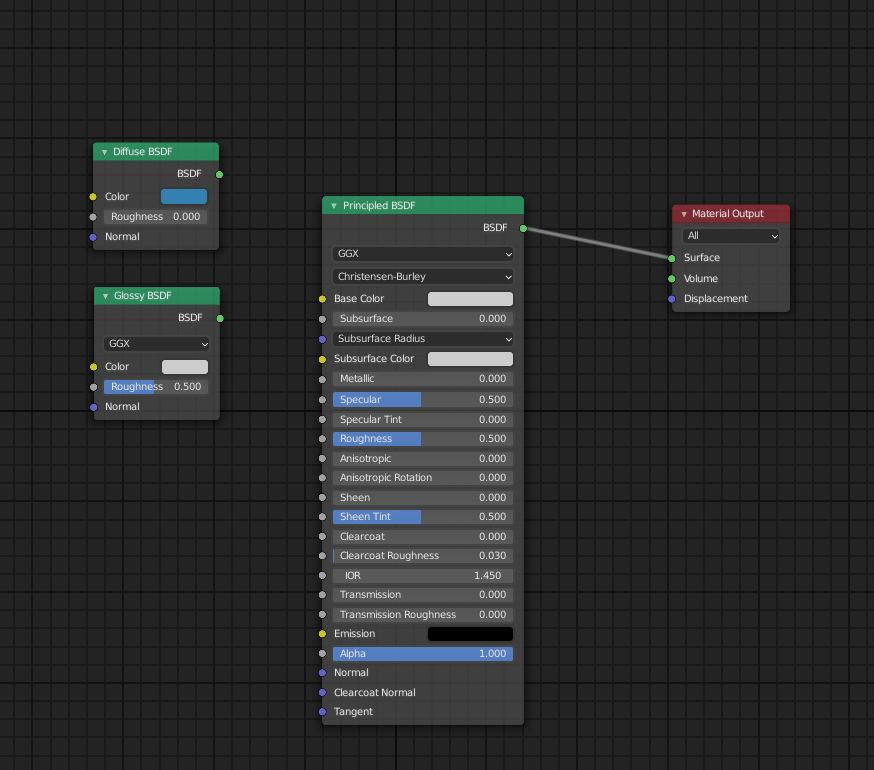
Task: Click the Principled BSDF Normal input socket
Action: (322, 673)
